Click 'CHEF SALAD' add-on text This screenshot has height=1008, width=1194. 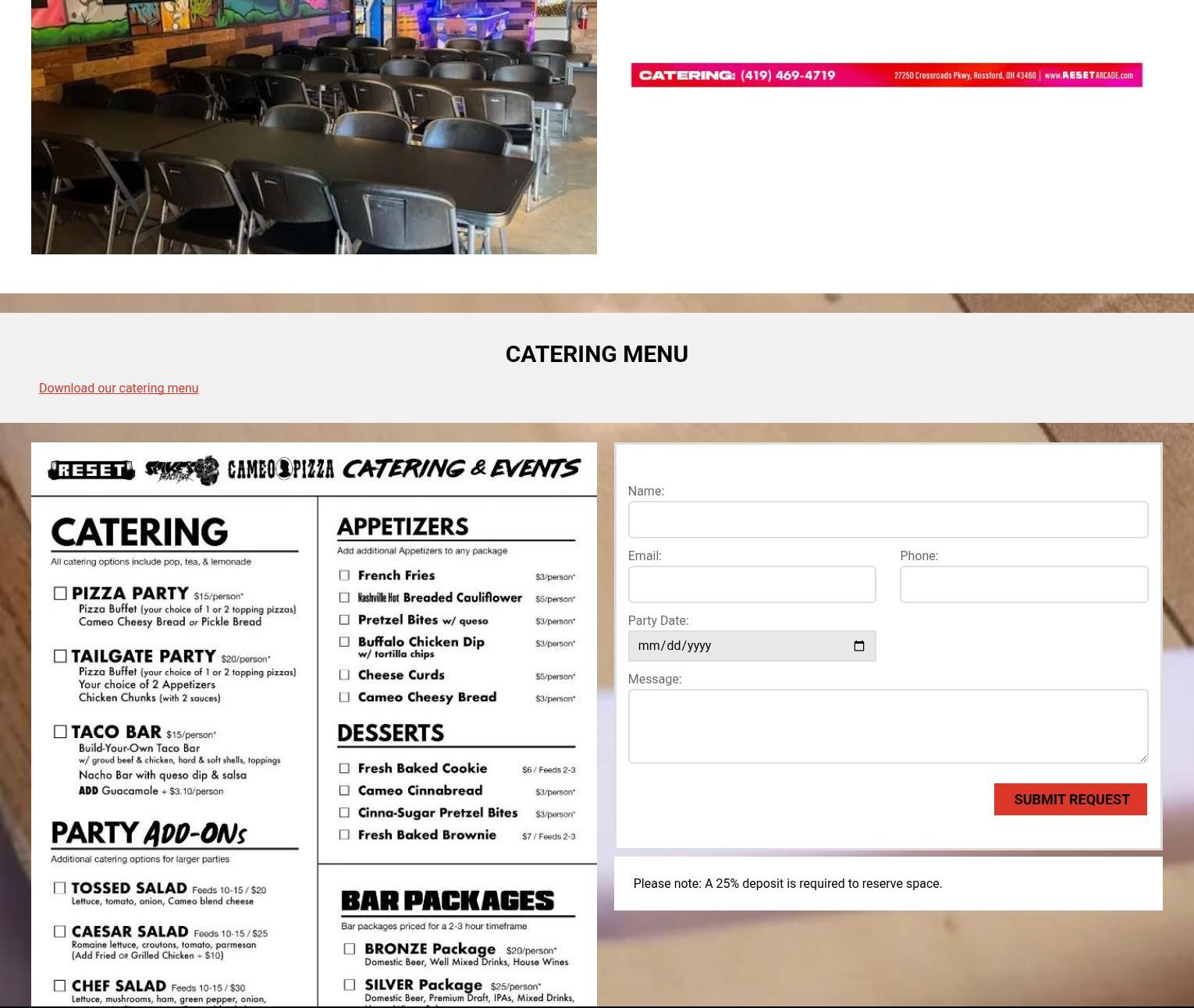coord(119,986)
